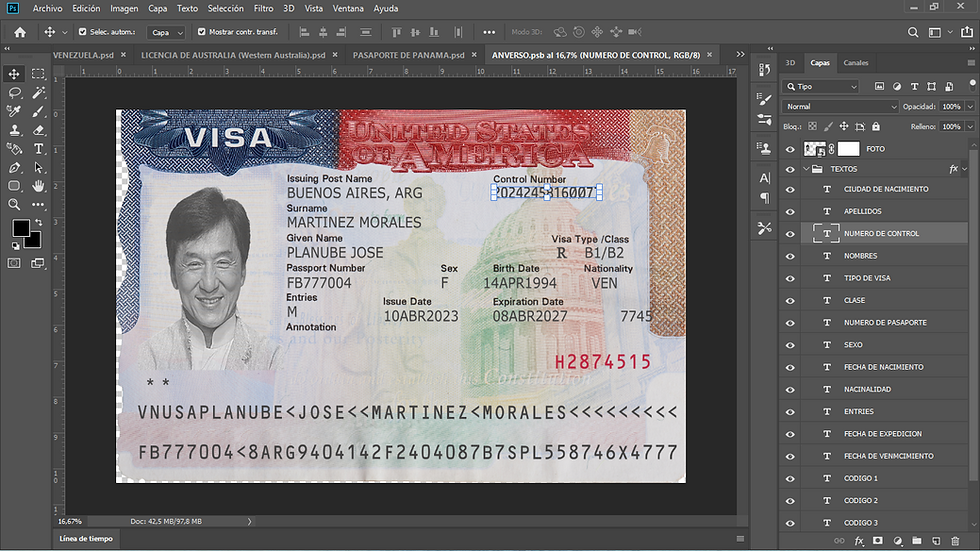Image resolution: width=980 pixels, height=551 pixels.
Task: Click the filter by type layers icon
Action: pyautogui.click(x=914, y=87)
